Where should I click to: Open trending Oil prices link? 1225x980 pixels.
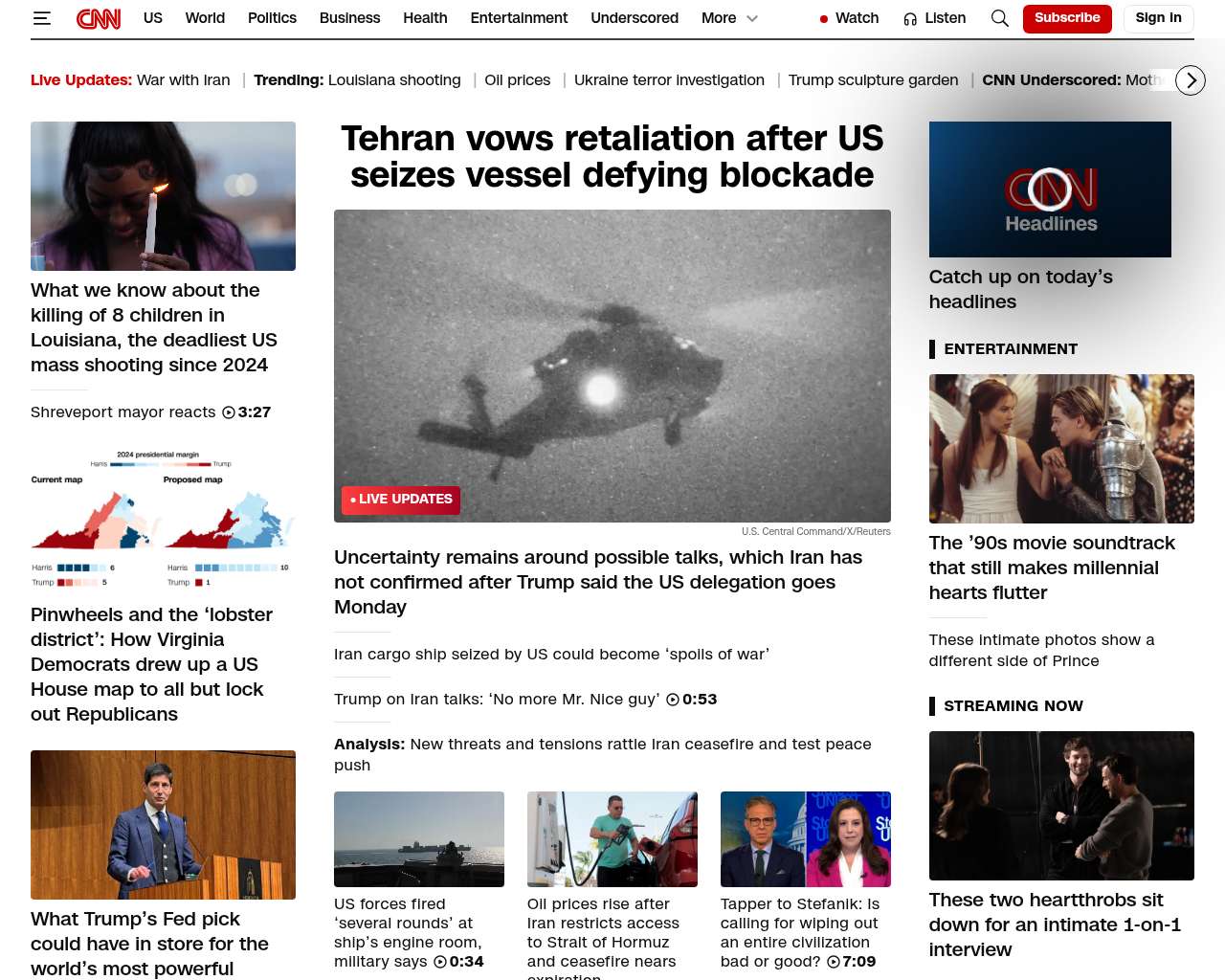coord(518,80)
